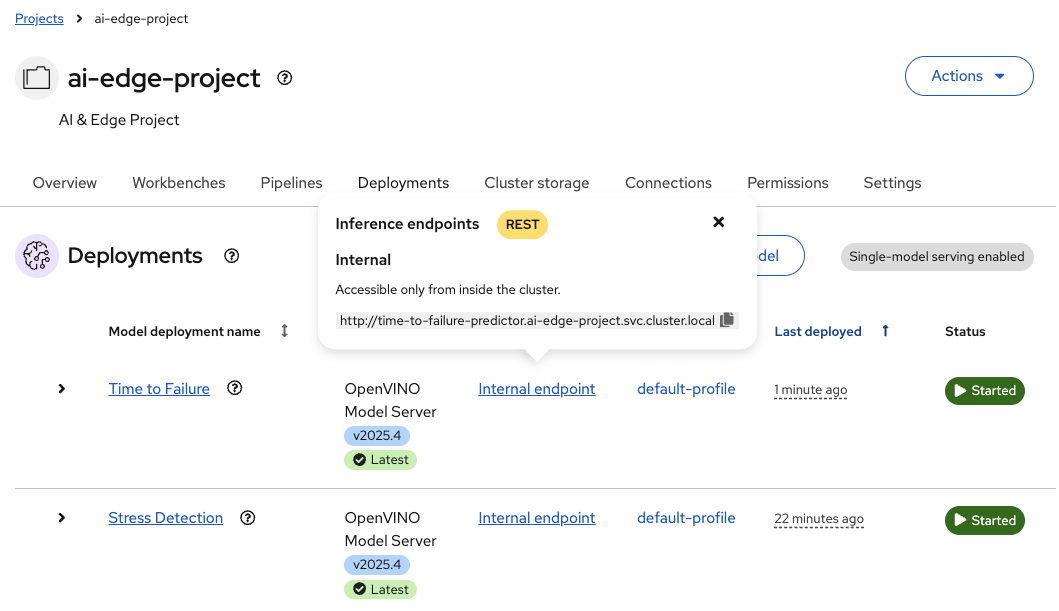This screenshot has height=611, width=1059.
Task: Click help icon next to ai-edge-project title
Action: click(284, 78)
